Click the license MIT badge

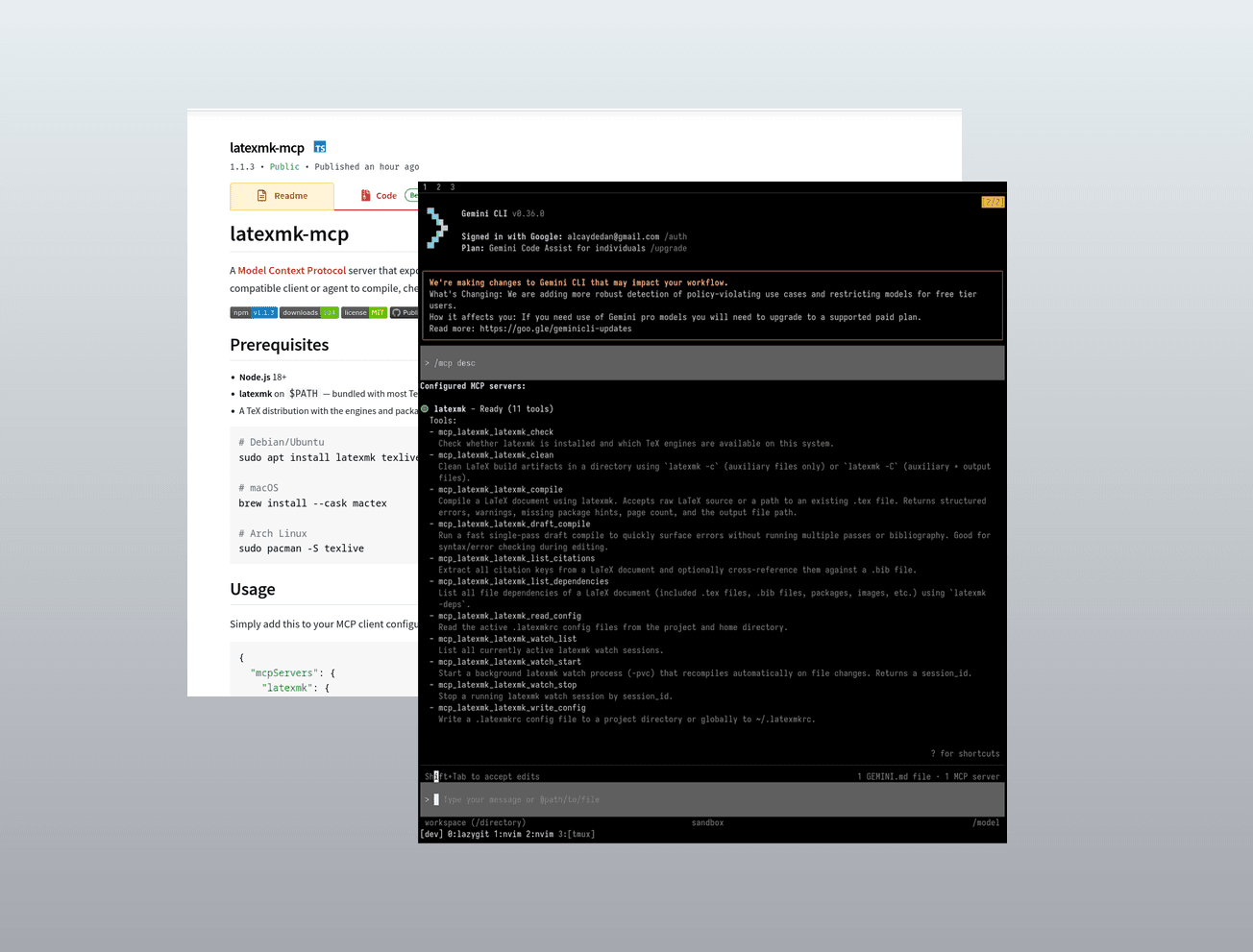(364, 312)
